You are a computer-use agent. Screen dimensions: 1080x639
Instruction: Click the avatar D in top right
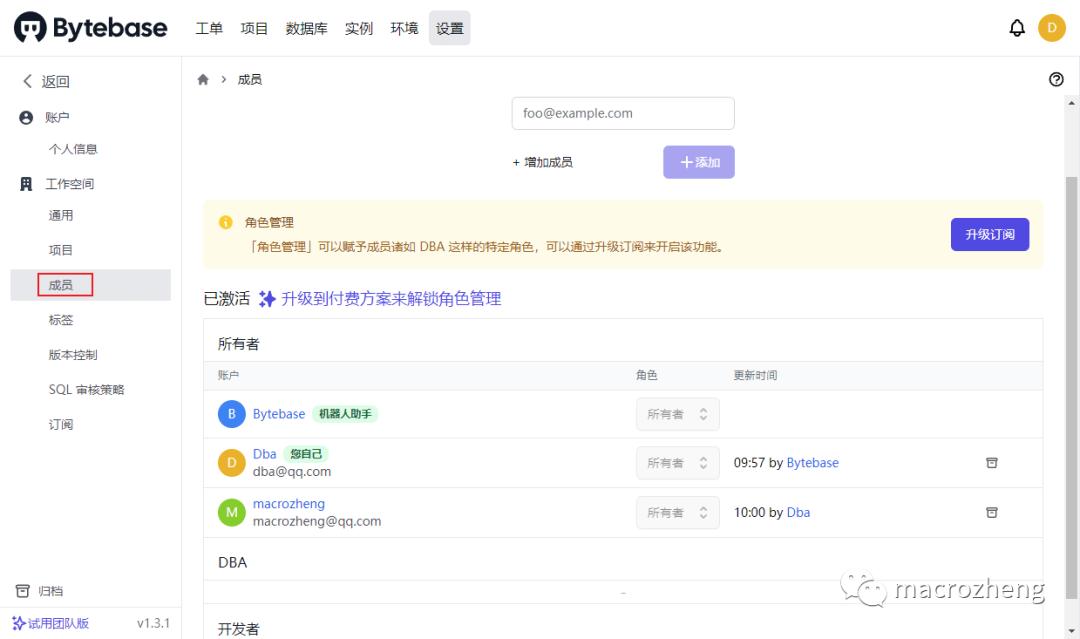[x=1052, y=27]
